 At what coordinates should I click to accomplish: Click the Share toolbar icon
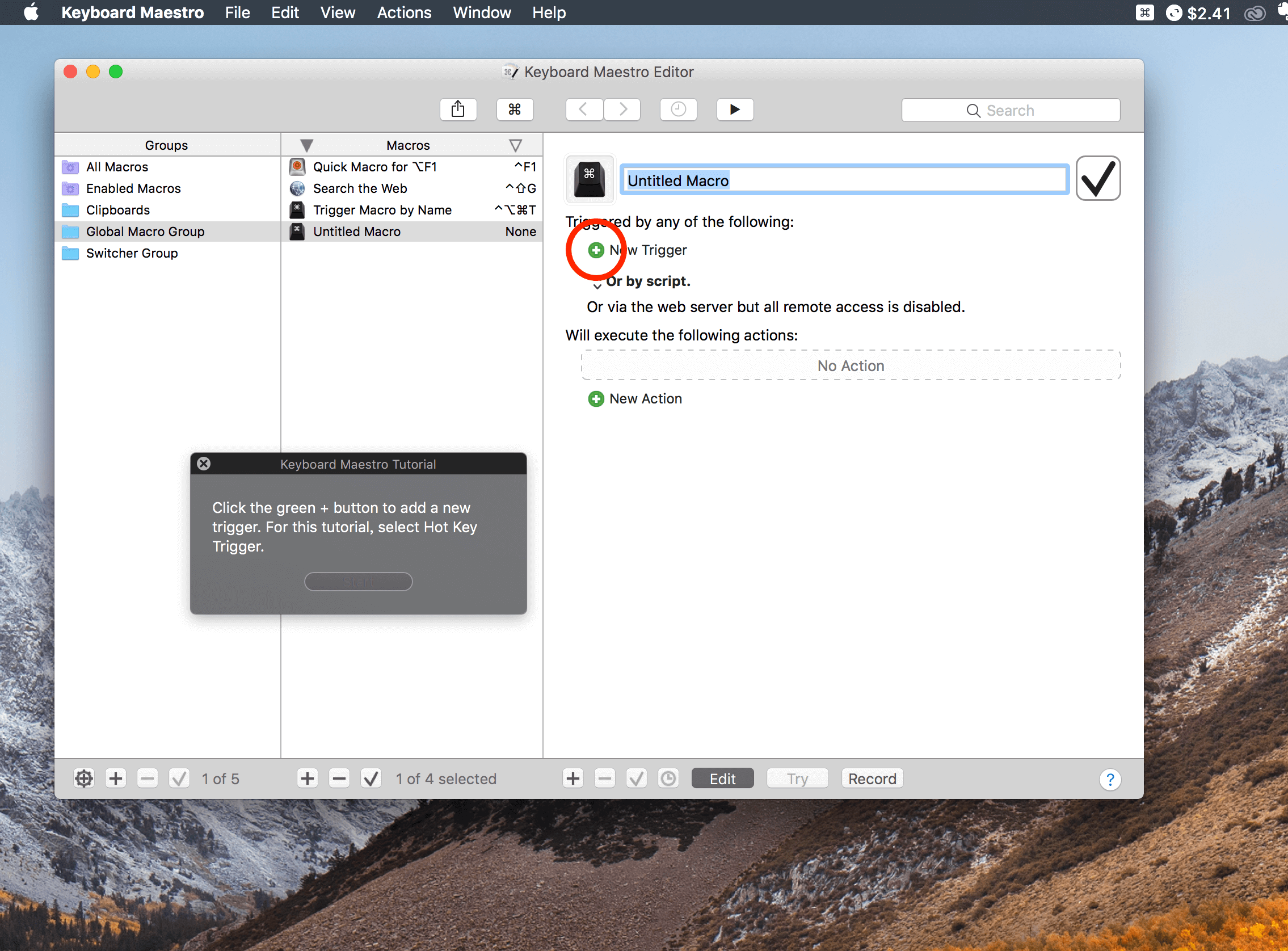458,110
